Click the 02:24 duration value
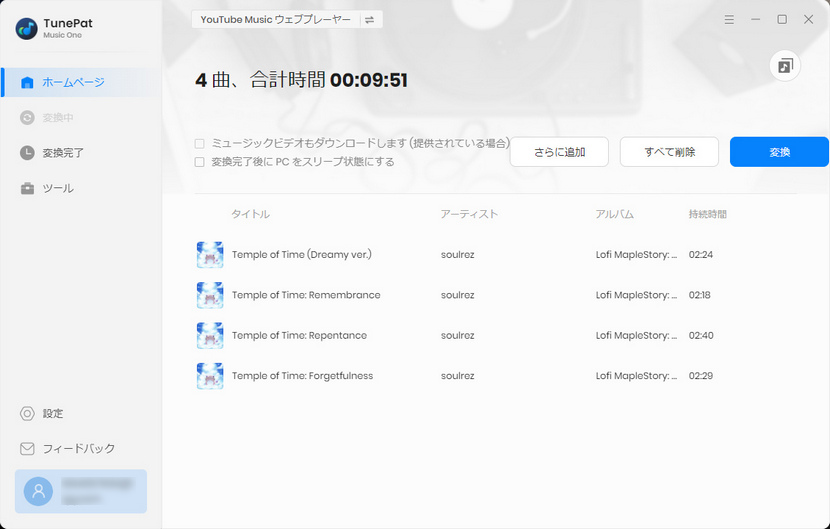Screen dimensions: 830x529 tap(701, 255)
